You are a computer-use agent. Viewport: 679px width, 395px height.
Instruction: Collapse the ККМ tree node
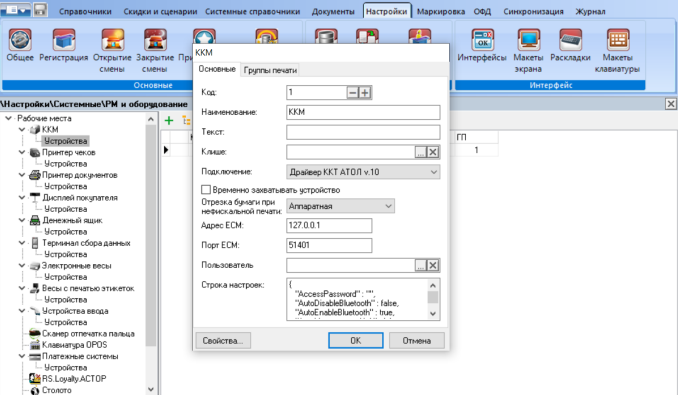(x=22, y=130)
